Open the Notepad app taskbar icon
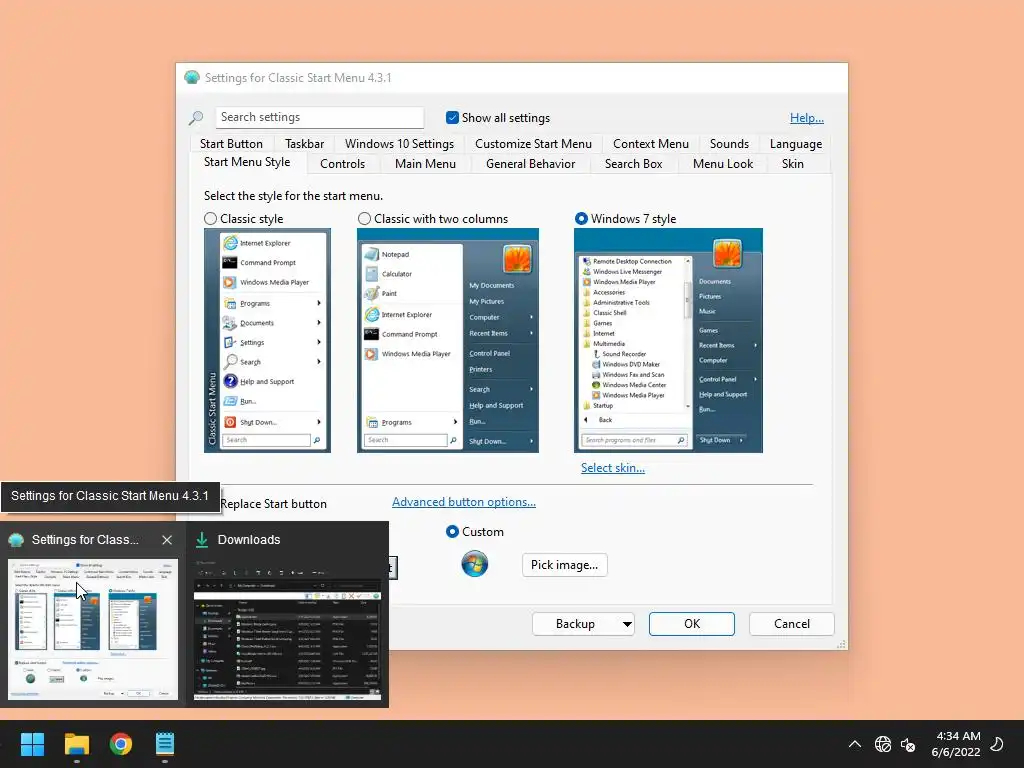1024x768 pixels. pos(165,744)
